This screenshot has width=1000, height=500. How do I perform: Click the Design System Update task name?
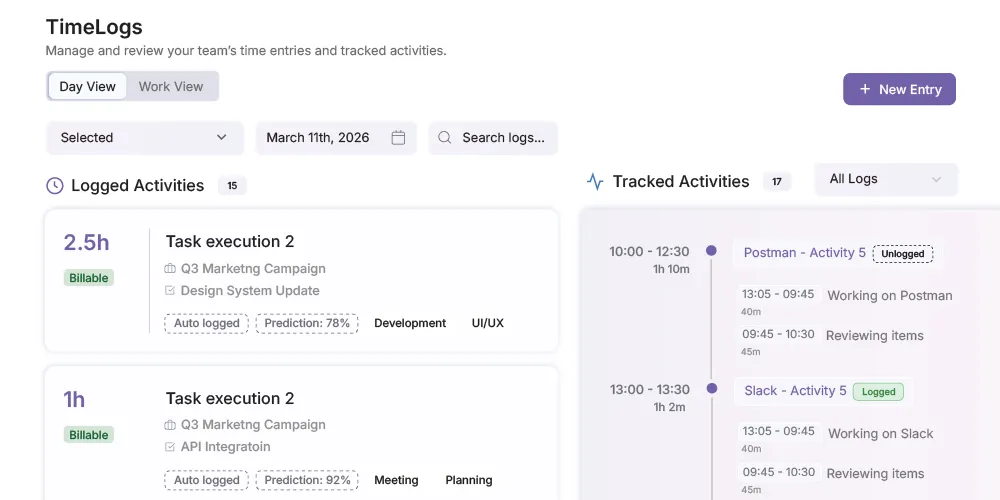click(x=250, y=291)
